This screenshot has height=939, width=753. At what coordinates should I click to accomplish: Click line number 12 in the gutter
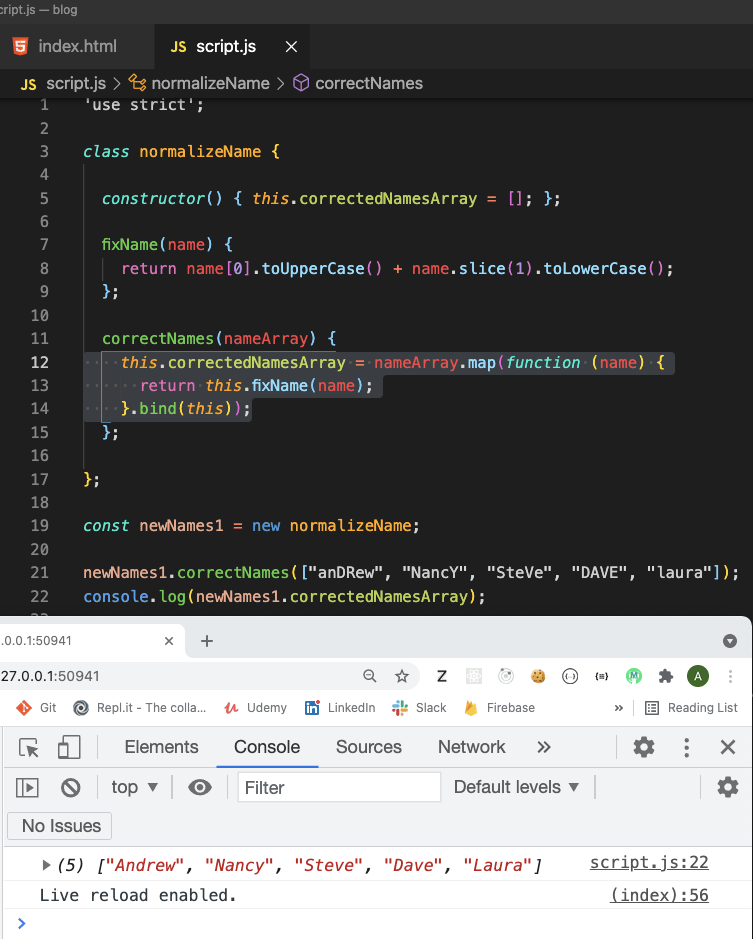tap(40, 362)
